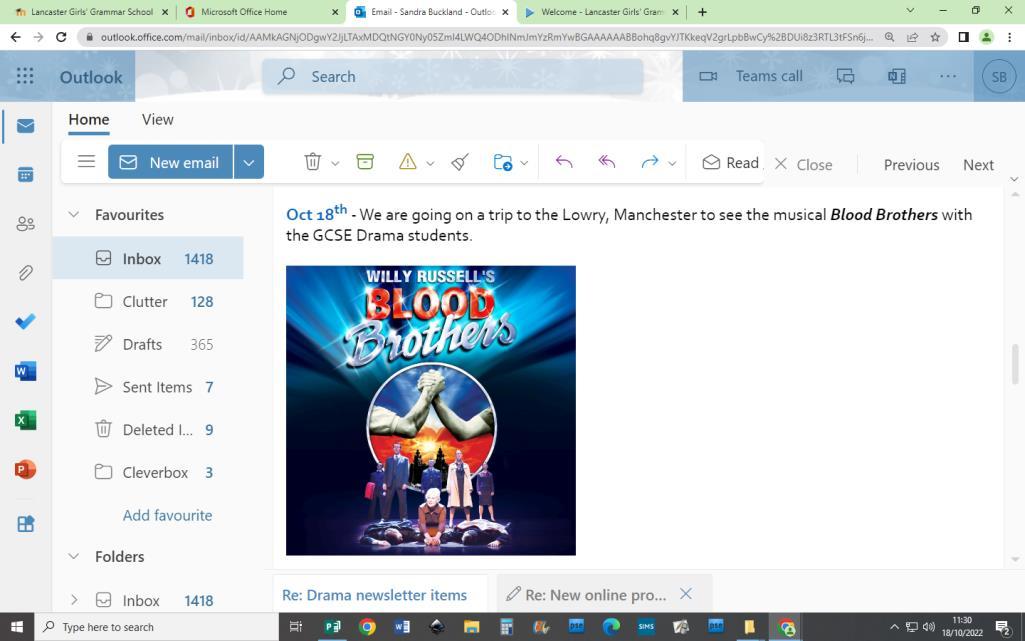The width and height of the screenshot is (1025, 641).
Task: Open the header more options ellipsis
Action: click(948, 76)
